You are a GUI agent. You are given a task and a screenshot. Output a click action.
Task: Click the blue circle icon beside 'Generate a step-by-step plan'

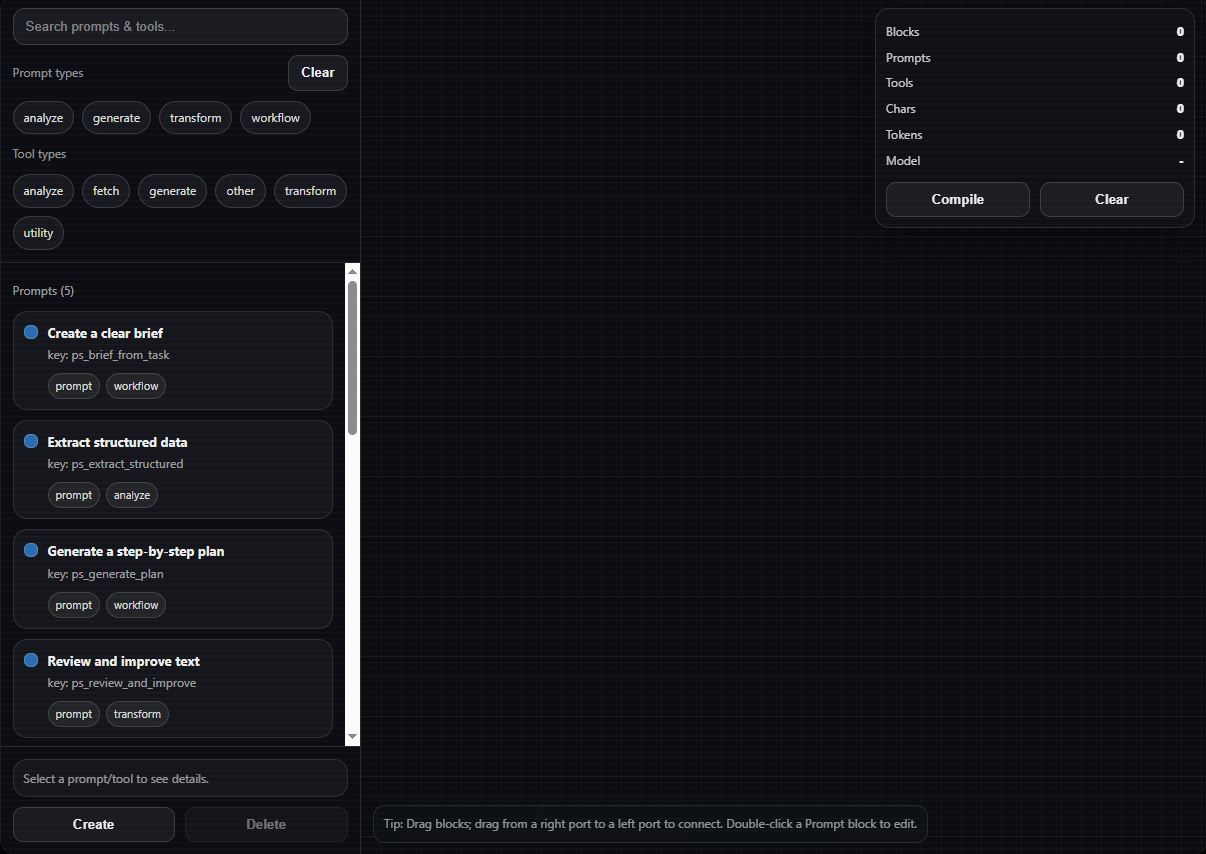point(30,550)
